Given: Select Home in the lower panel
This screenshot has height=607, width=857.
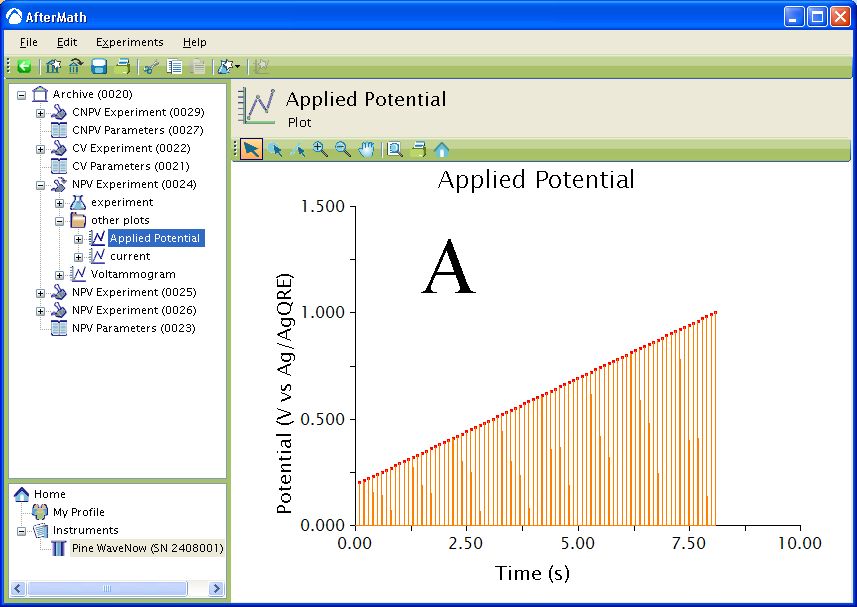Looking at the screenshot, I should (x=50, y=494).
